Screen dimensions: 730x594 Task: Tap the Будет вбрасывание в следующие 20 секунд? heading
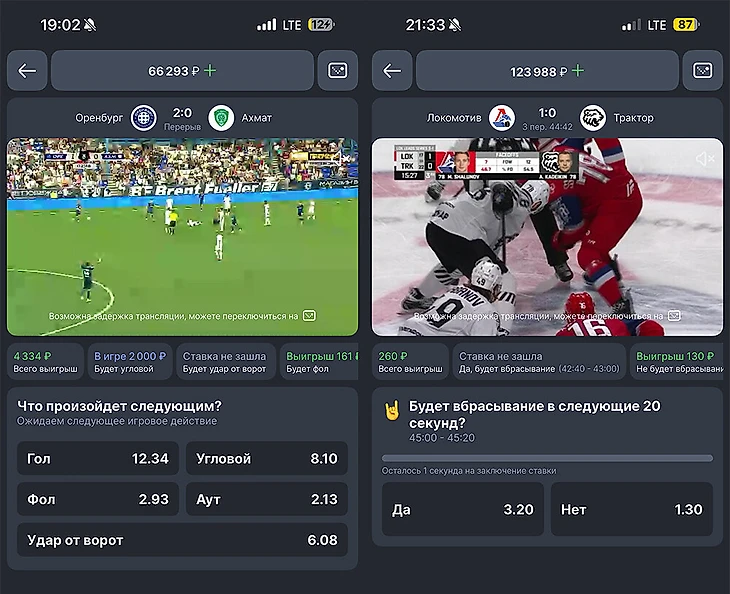(x=534, y=414)
